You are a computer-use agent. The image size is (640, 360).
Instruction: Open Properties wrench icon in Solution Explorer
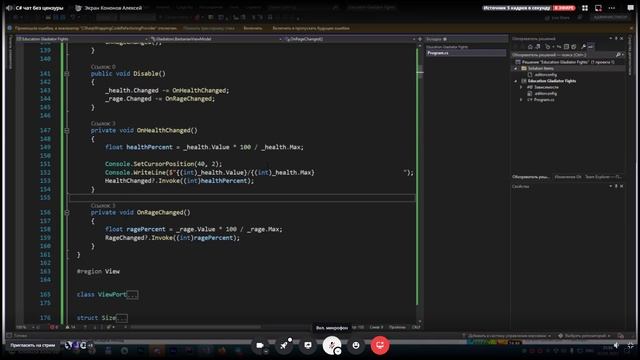pos(584,47)
